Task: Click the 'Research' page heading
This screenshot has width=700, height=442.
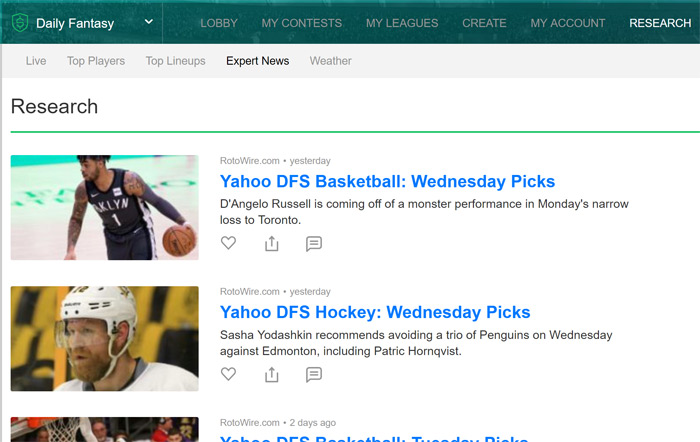Action: coord(54,106)
